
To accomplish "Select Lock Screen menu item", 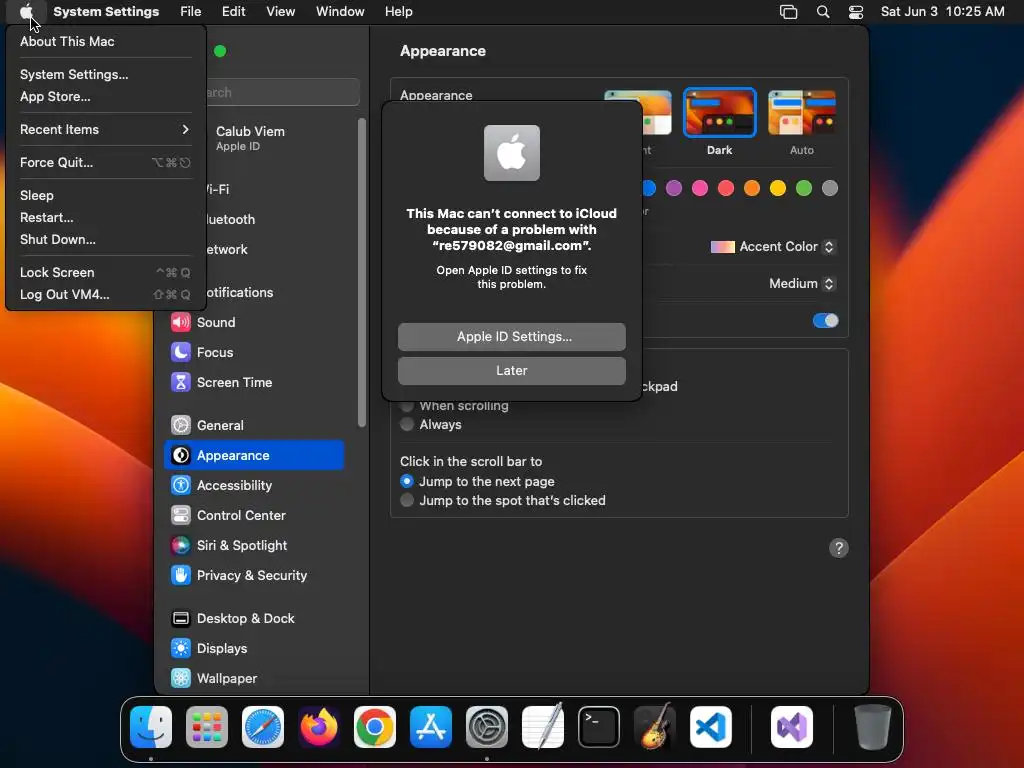I will pyautogui.click(x=105, y=272).
